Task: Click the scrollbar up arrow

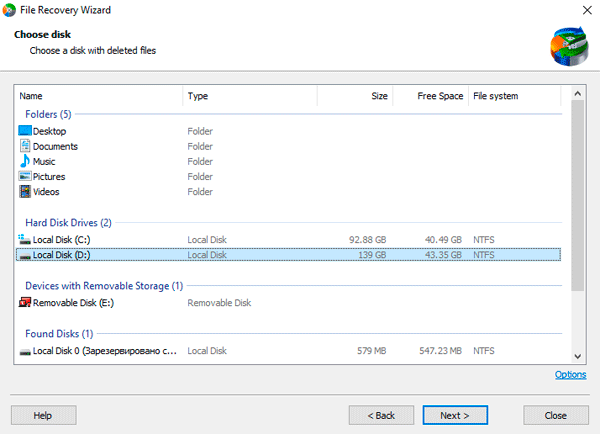Action: 578,93
